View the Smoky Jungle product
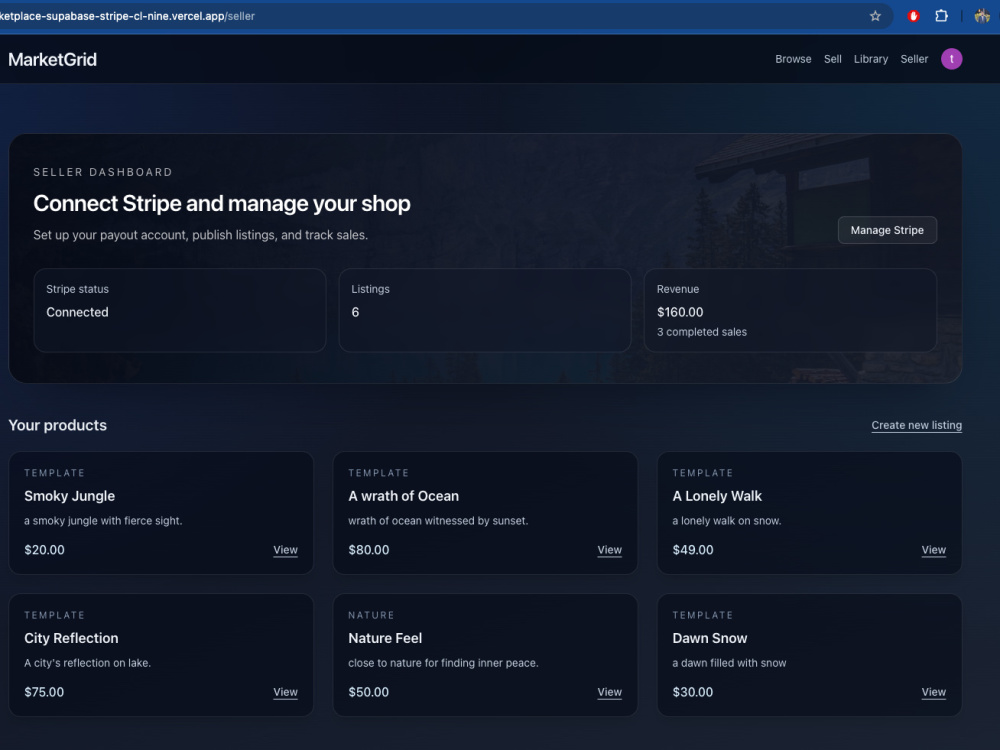 click(285, 550)
